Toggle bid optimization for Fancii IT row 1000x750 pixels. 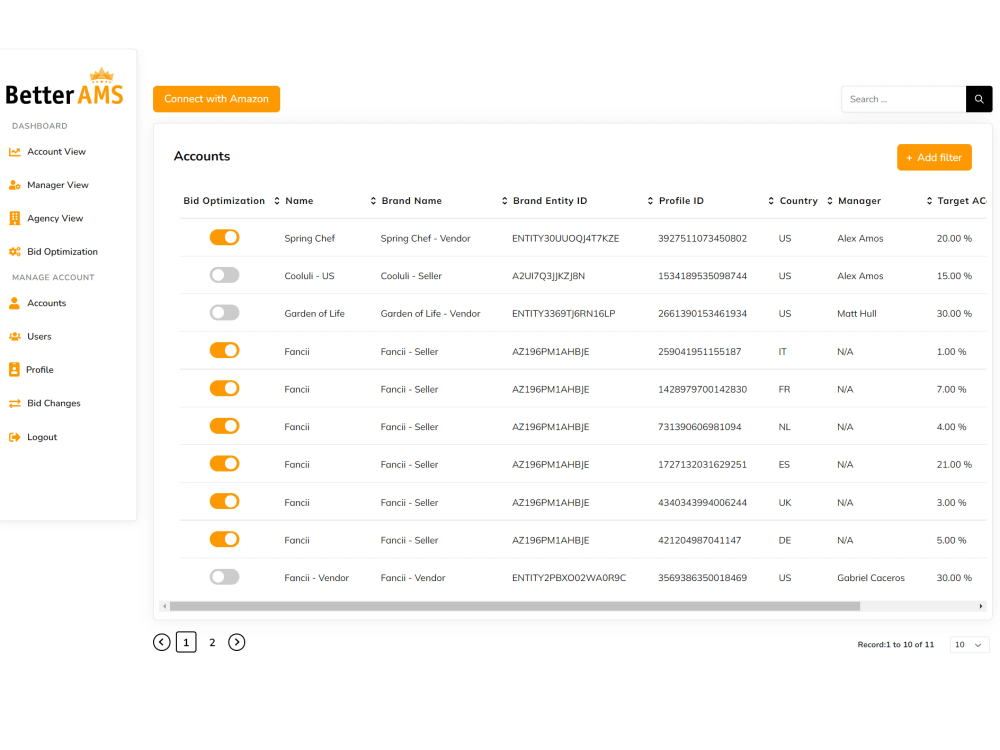(224, 350)
